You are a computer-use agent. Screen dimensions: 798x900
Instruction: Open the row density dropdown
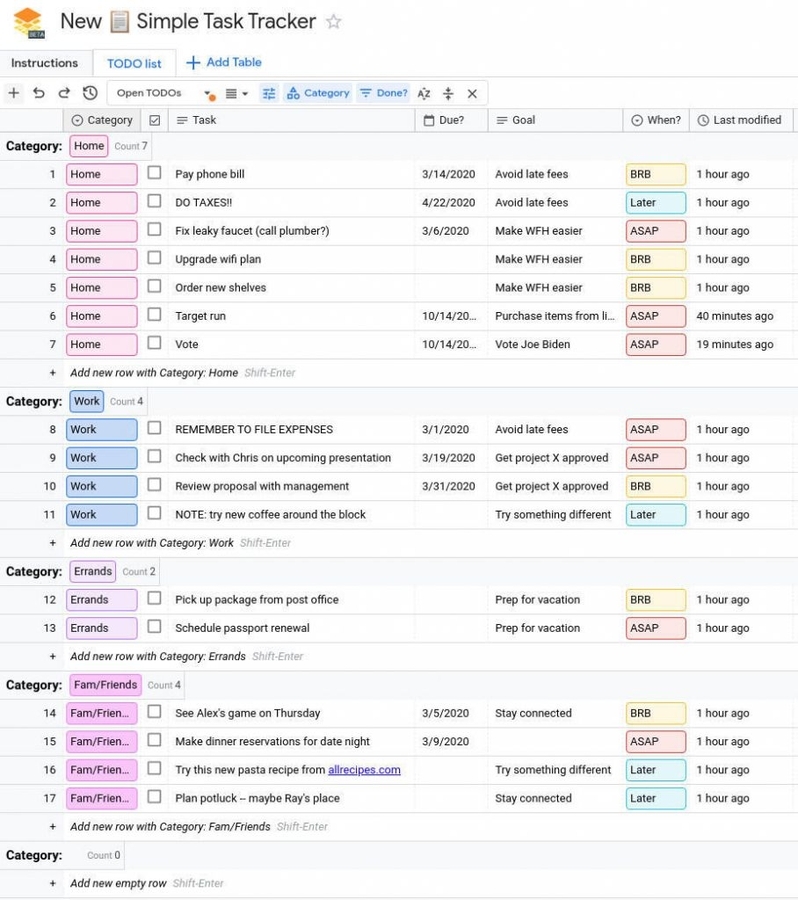point(235,93)
